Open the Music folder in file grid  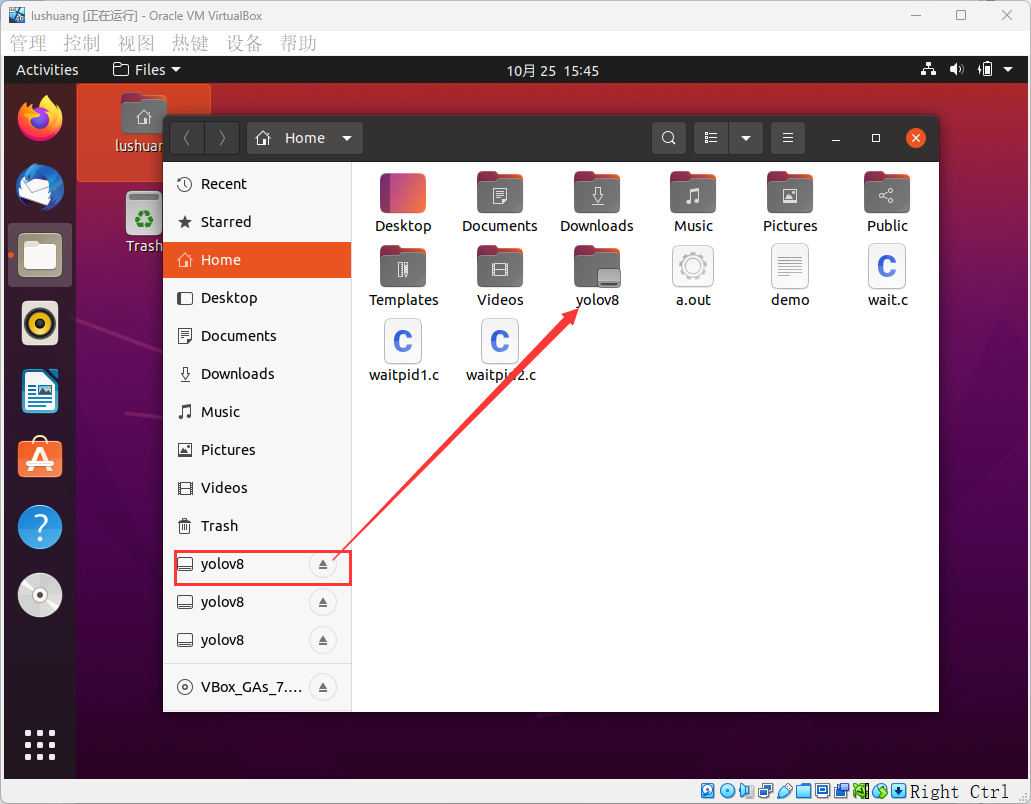click(x=693, y=202)
